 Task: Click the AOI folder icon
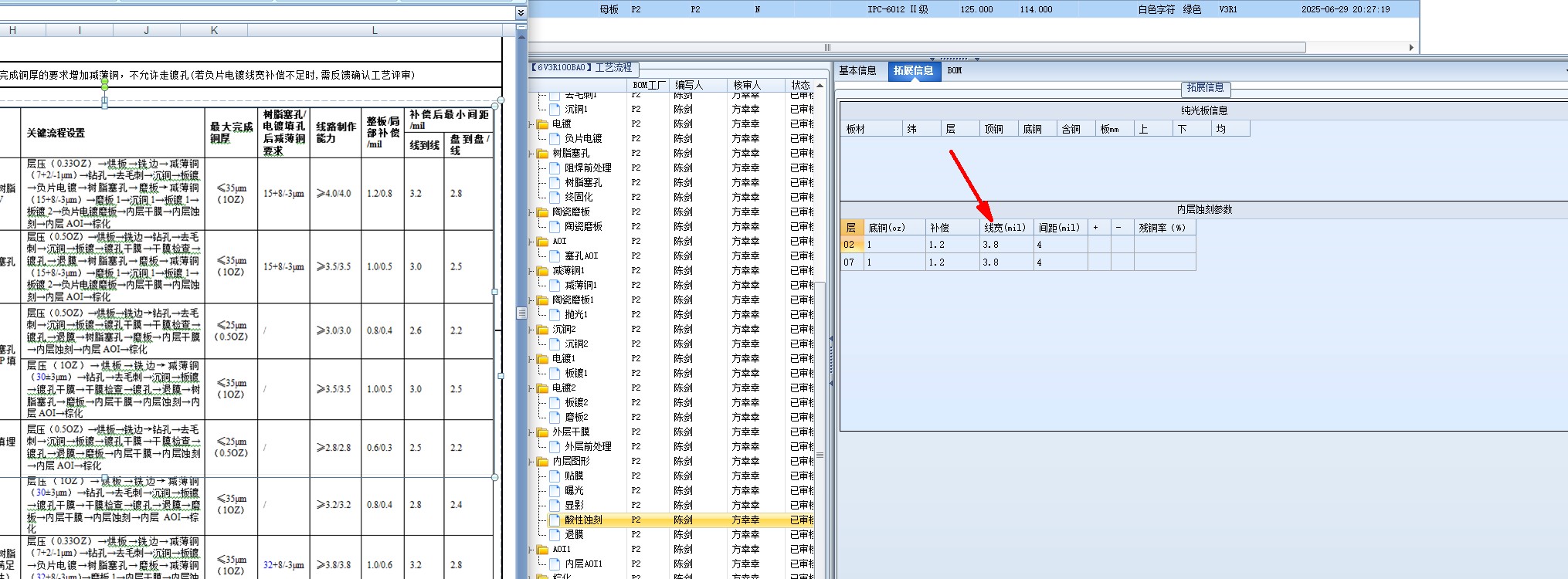(x=542, y=241)
